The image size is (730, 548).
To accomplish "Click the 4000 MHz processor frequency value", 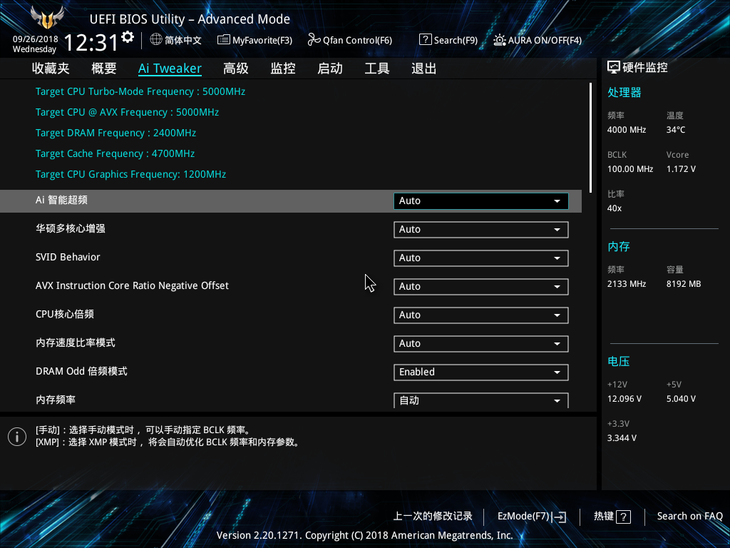I will coord(627,130).
